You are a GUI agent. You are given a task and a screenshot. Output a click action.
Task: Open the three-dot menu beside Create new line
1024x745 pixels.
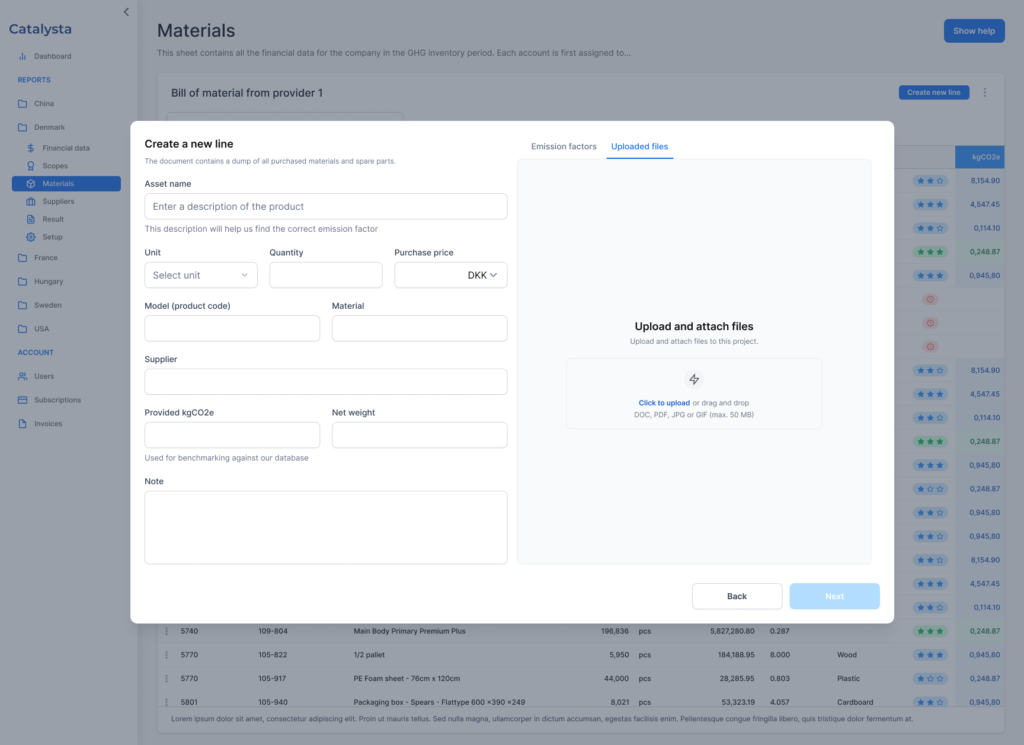coord(984,93)
